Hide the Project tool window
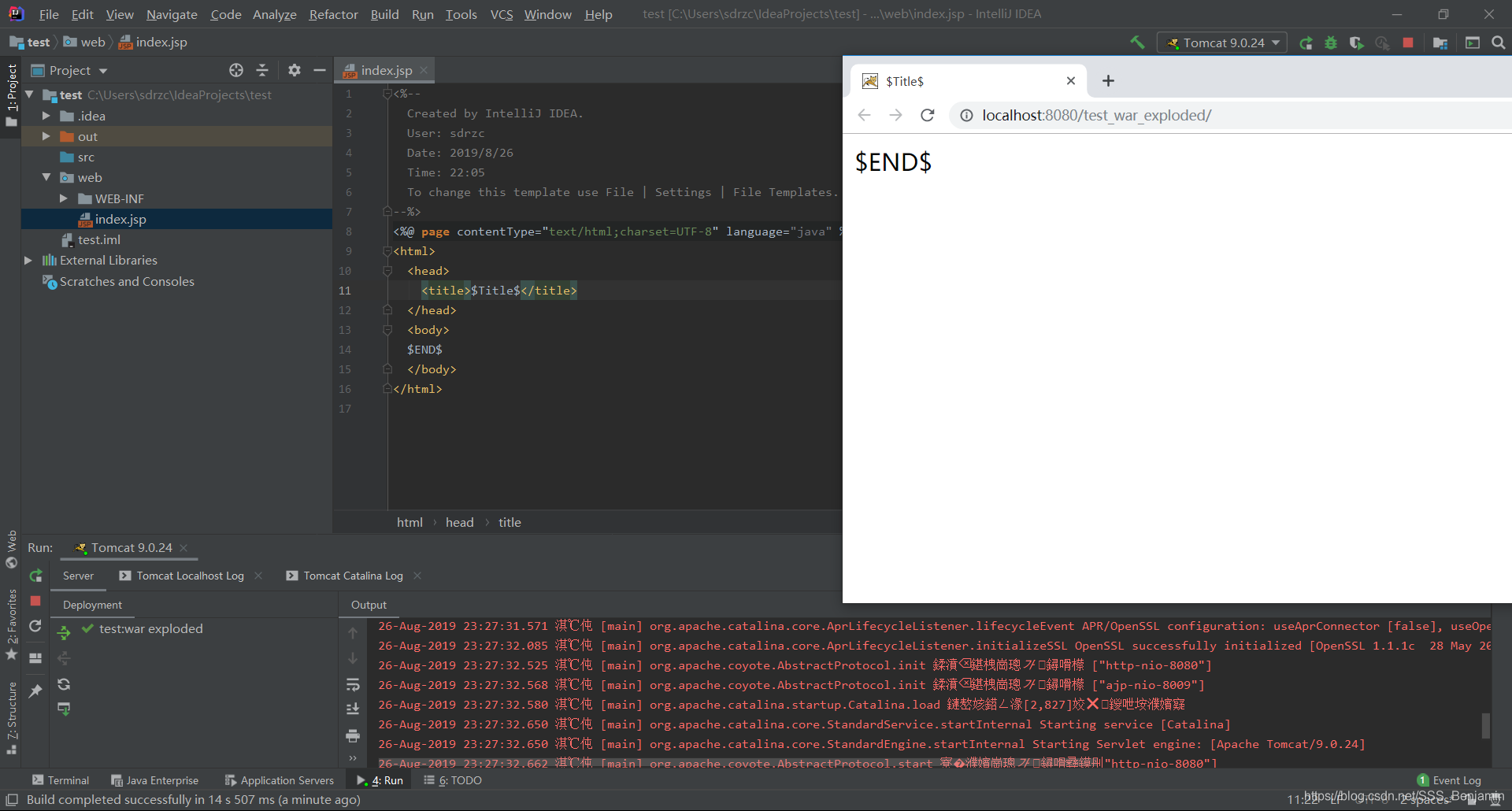This screenshot has width=1512, height=811. [x=320, y=70]
